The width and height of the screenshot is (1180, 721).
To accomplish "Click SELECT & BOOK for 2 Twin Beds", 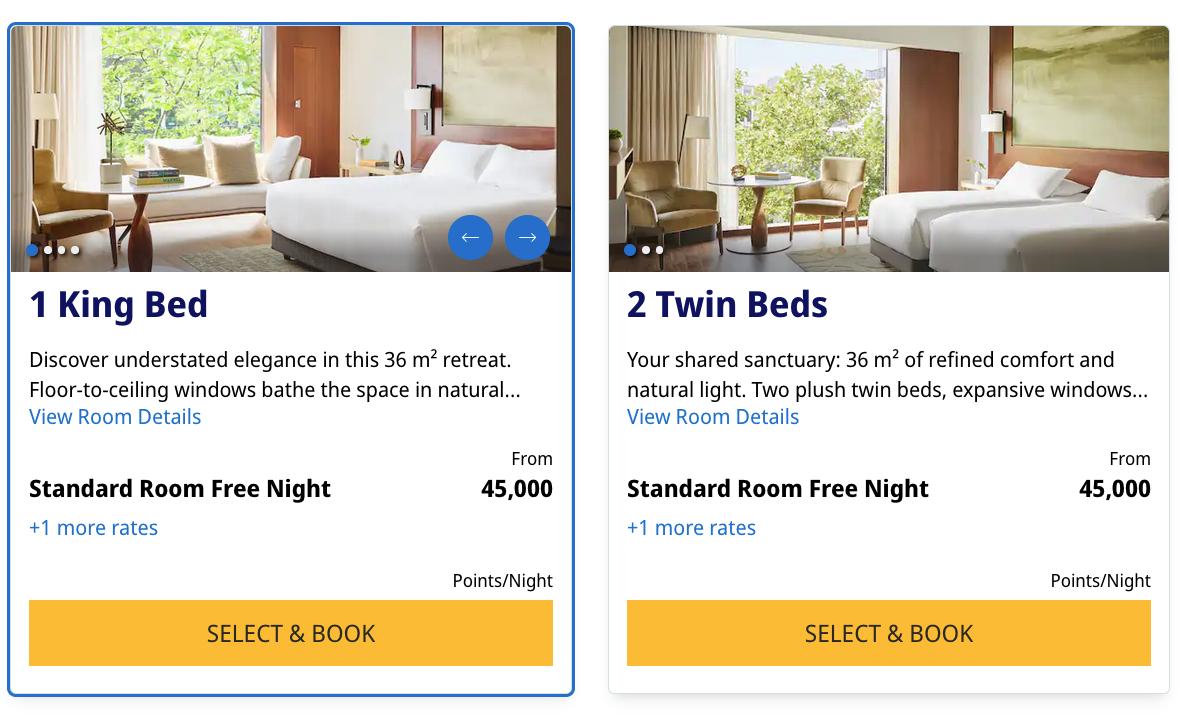I will (x=889, y=633).
